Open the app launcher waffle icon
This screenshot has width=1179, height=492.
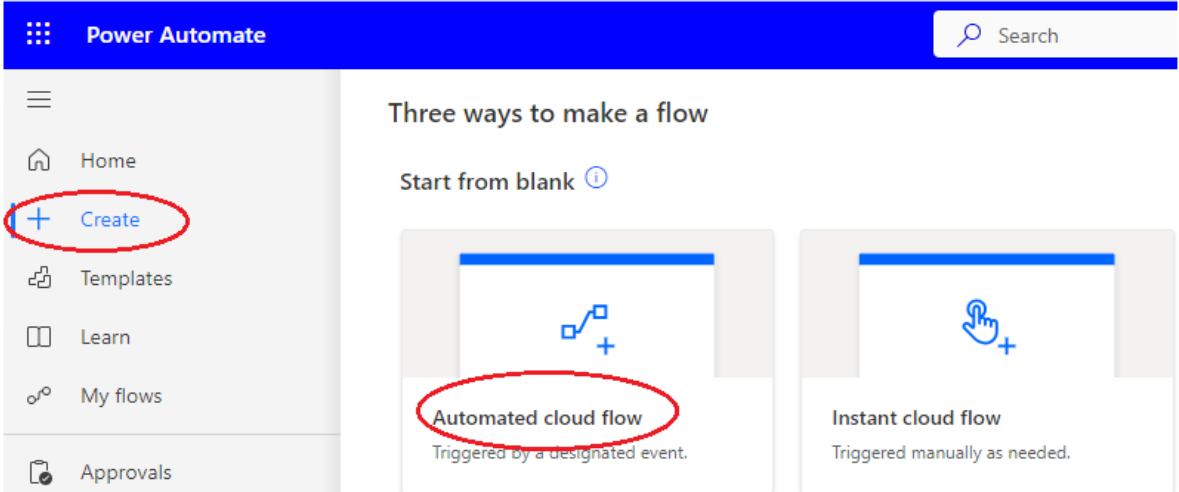click(x=38, y=35)
